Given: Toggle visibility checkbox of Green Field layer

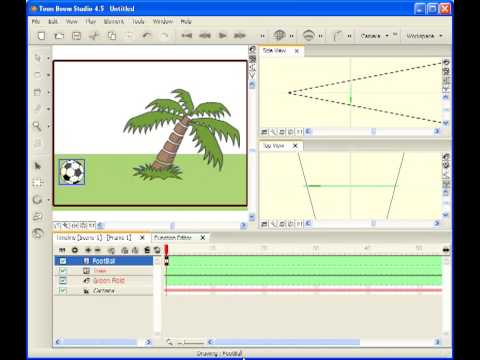Looking at the screenshot, I should (x=63, y=281).
